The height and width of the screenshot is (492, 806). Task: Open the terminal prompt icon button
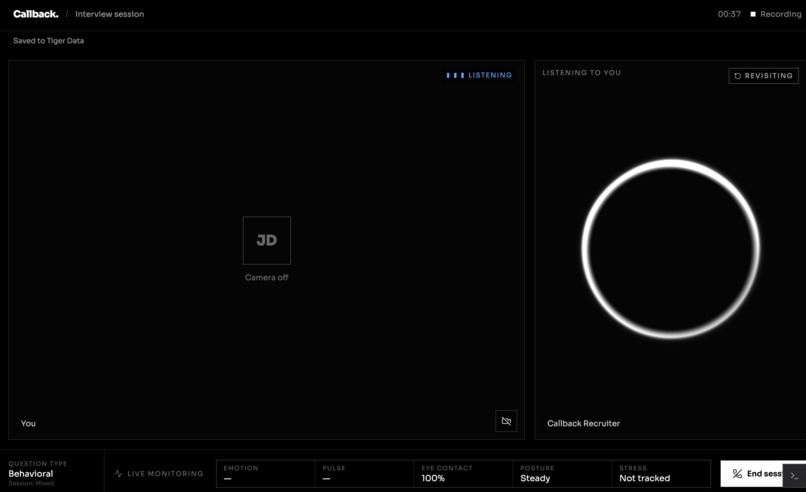(x=794, y=476)
